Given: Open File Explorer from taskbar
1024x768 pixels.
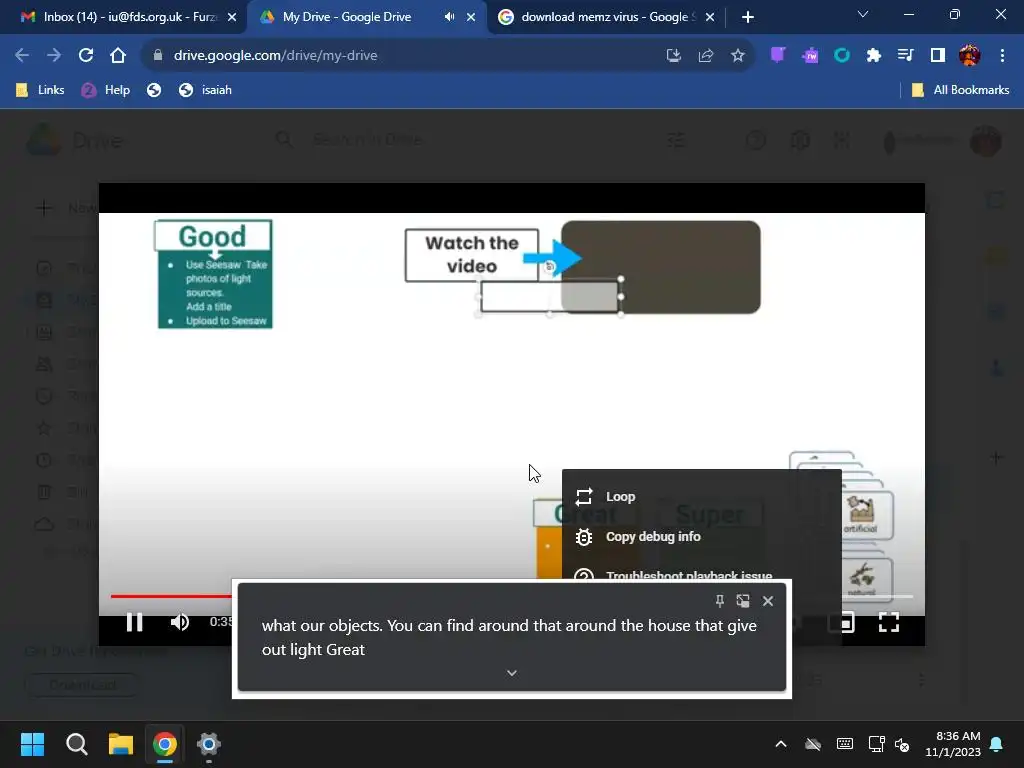Looking at the screenshot, I should click(121, 744).
